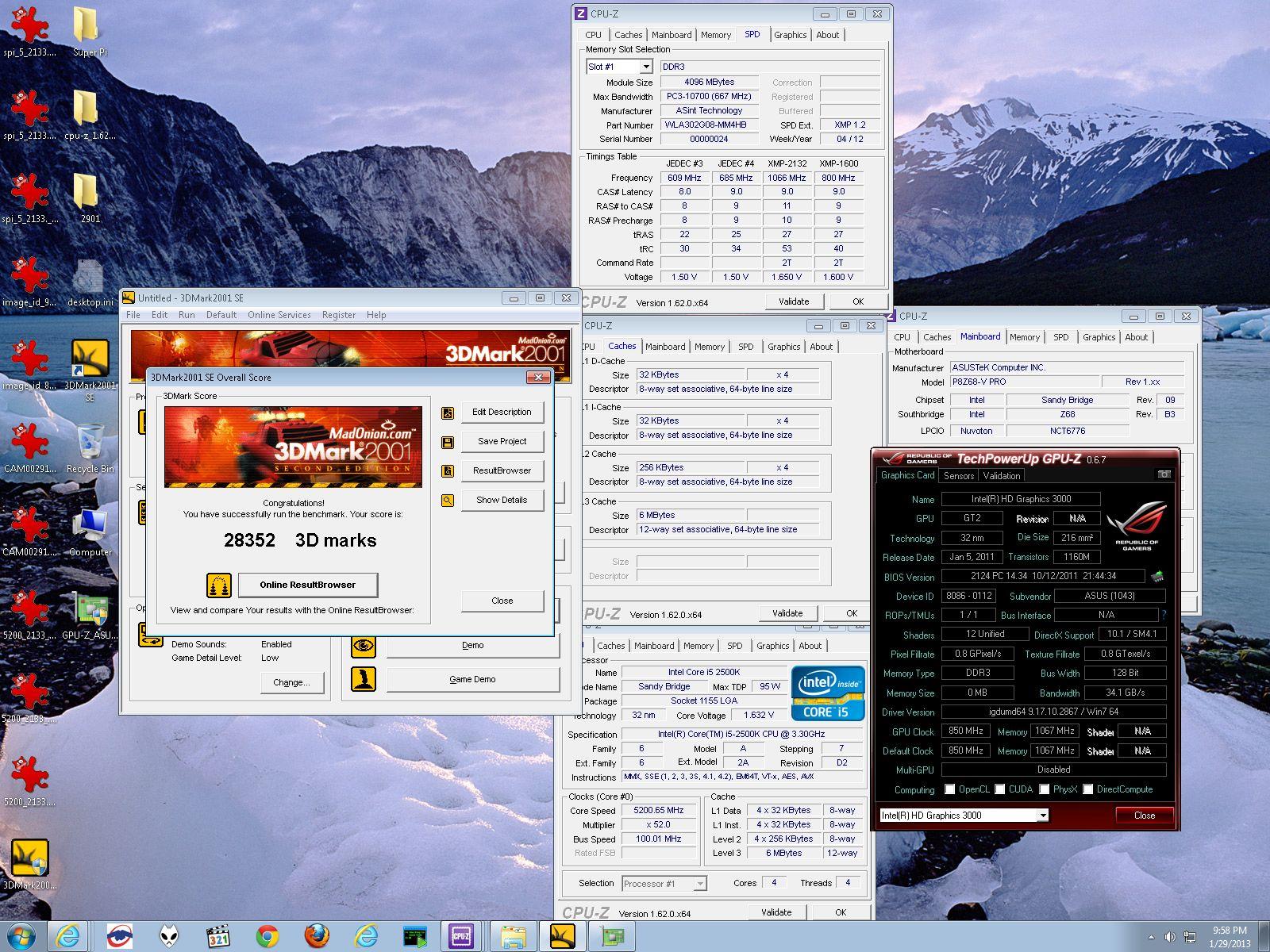The image size is (1270, 952).
Task: Select the image_id_8 desktop file
Action: pos(29,366)
